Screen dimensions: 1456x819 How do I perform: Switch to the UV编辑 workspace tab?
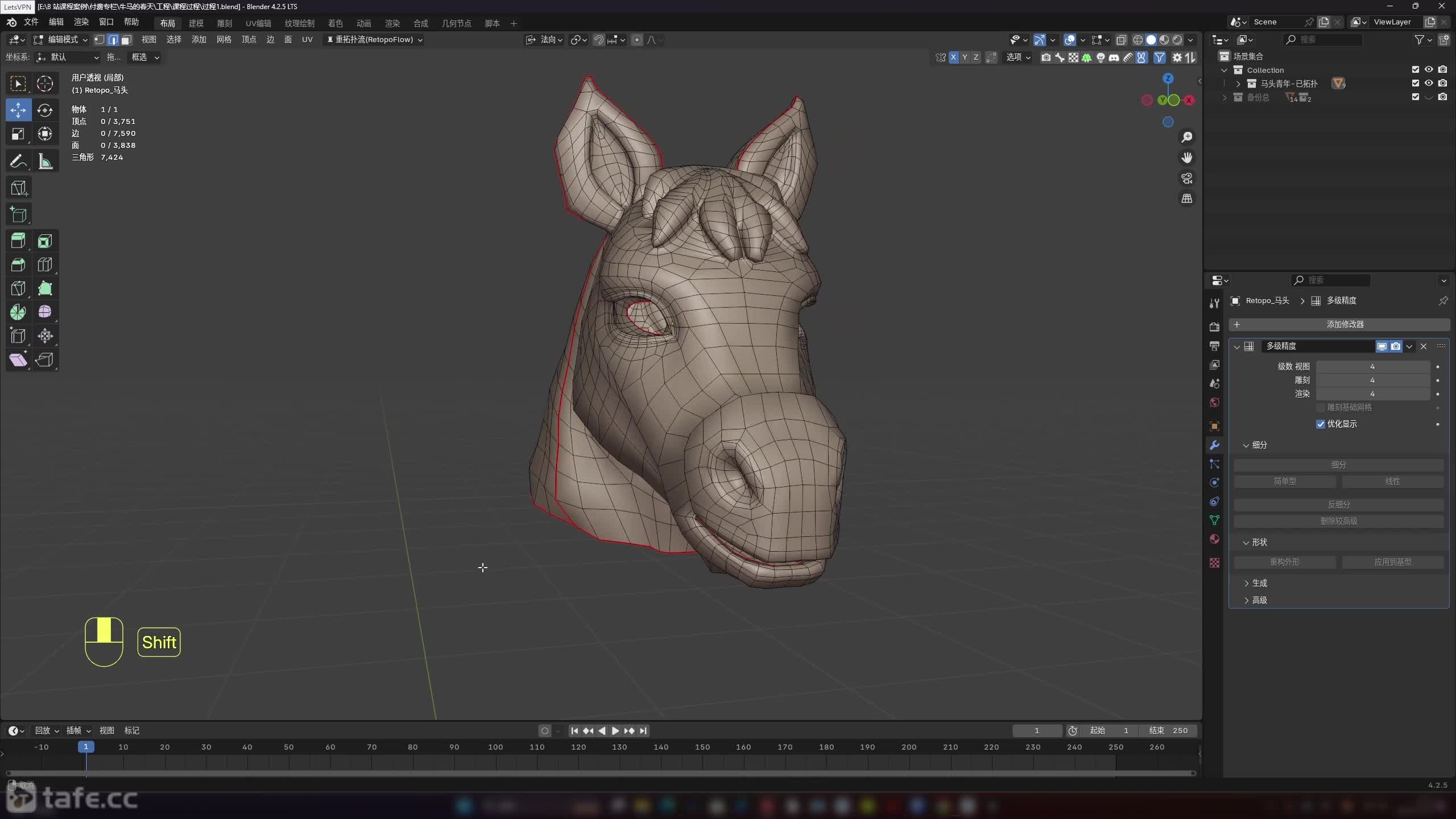pos(258,23)
